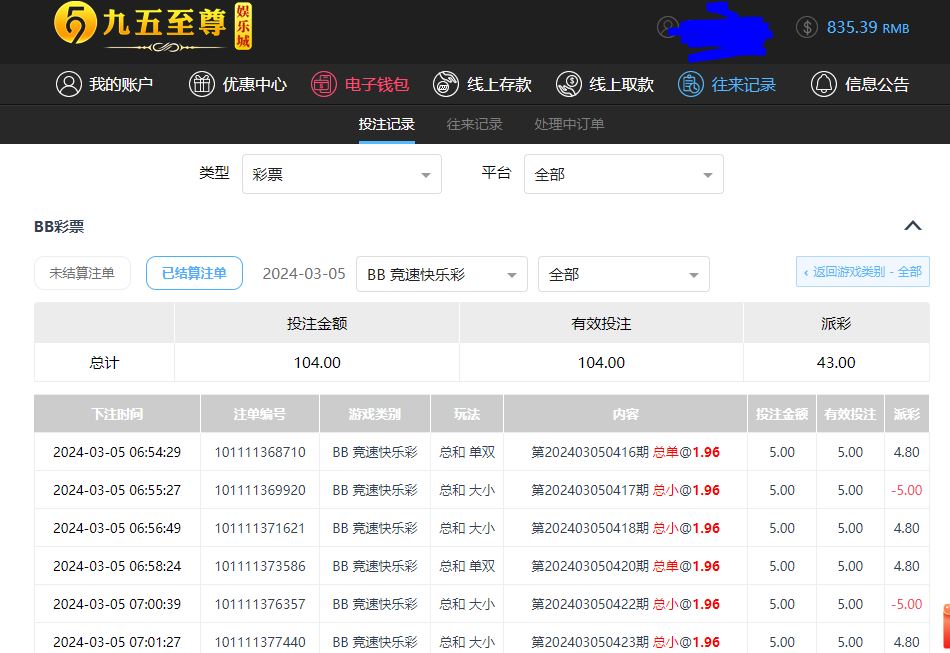Image resolution: width=950 pixels, height=653 pixels.
Task: Click order number 101111377440
Action: 260,642
